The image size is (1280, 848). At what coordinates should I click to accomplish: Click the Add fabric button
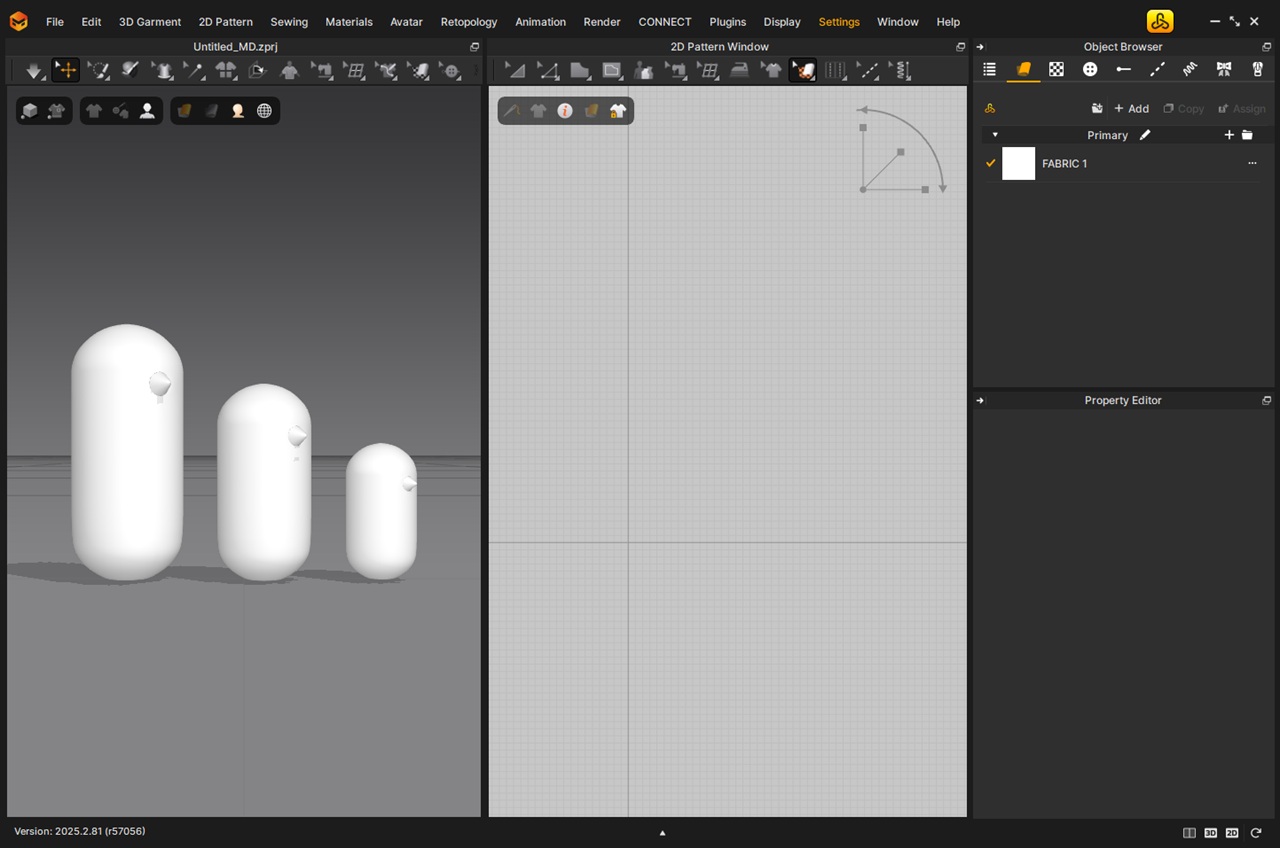[1132, 108]
